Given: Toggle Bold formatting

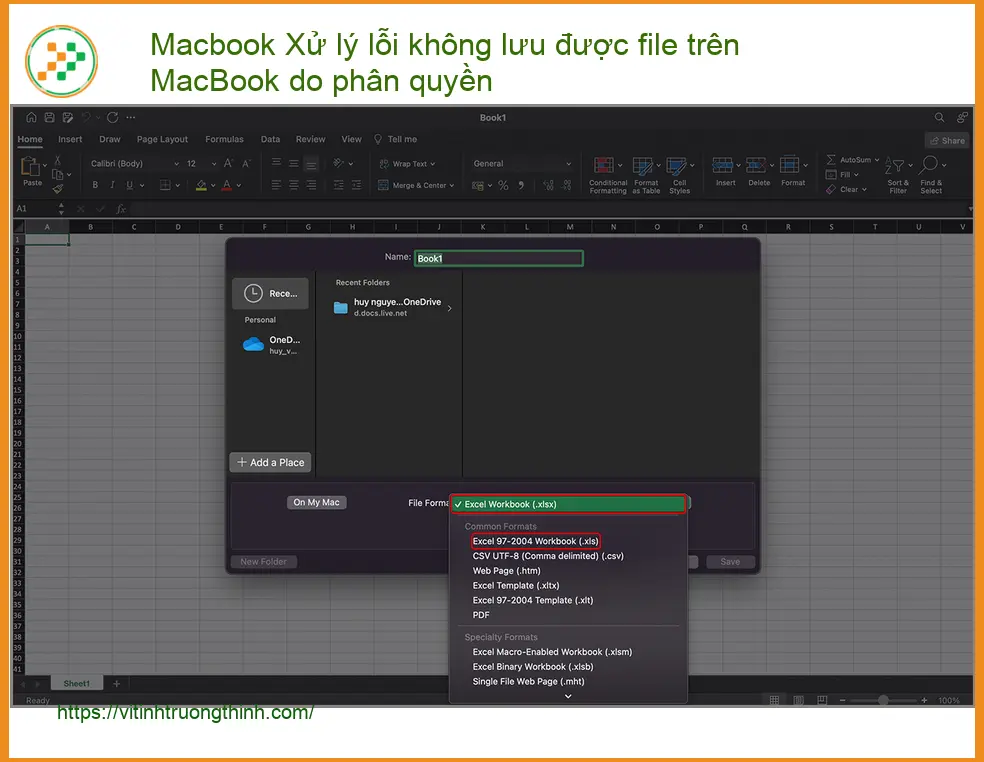Looking at the screenshot, I should [x=95, y=185].
